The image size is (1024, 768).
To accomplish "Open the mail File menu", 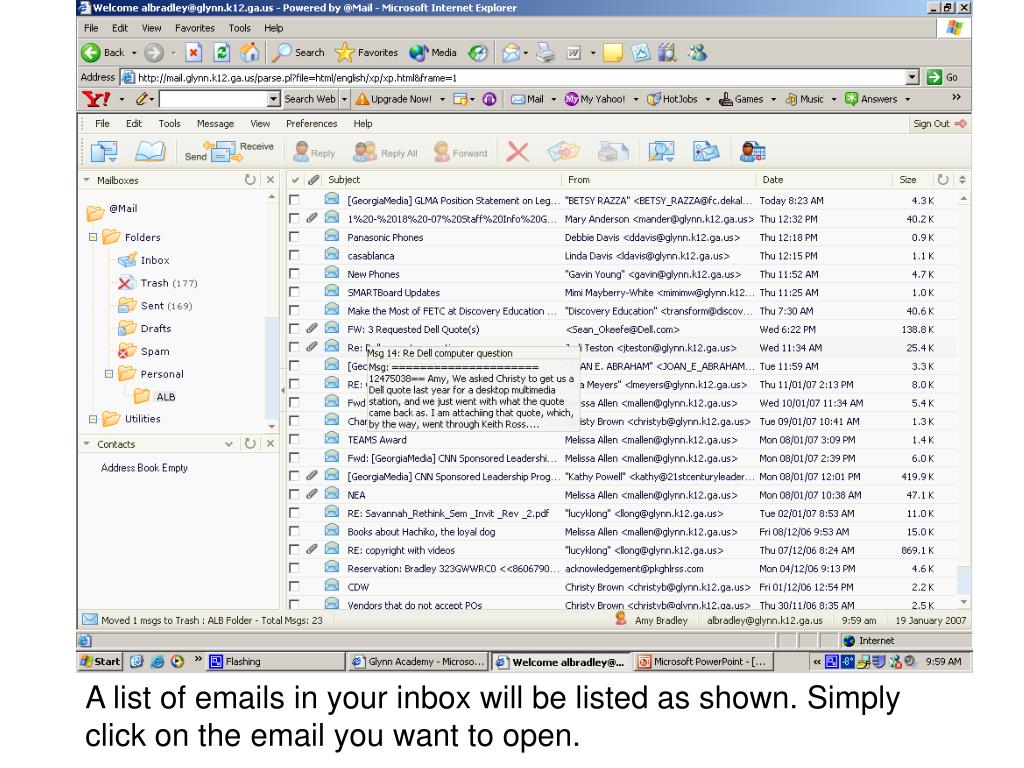I will 103,123.
